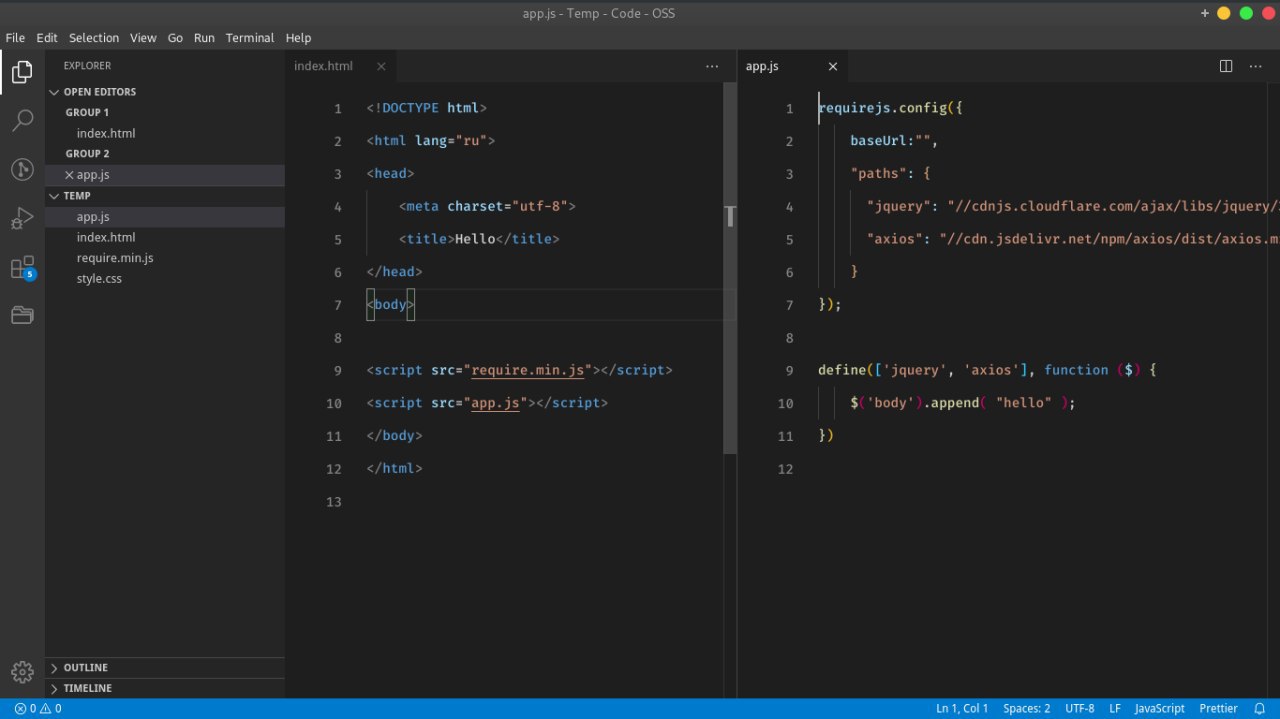The width and height of the screenshot is (1280, 719).
Task: Click Prettier in the status bar
Action: tap(1218, 708)
